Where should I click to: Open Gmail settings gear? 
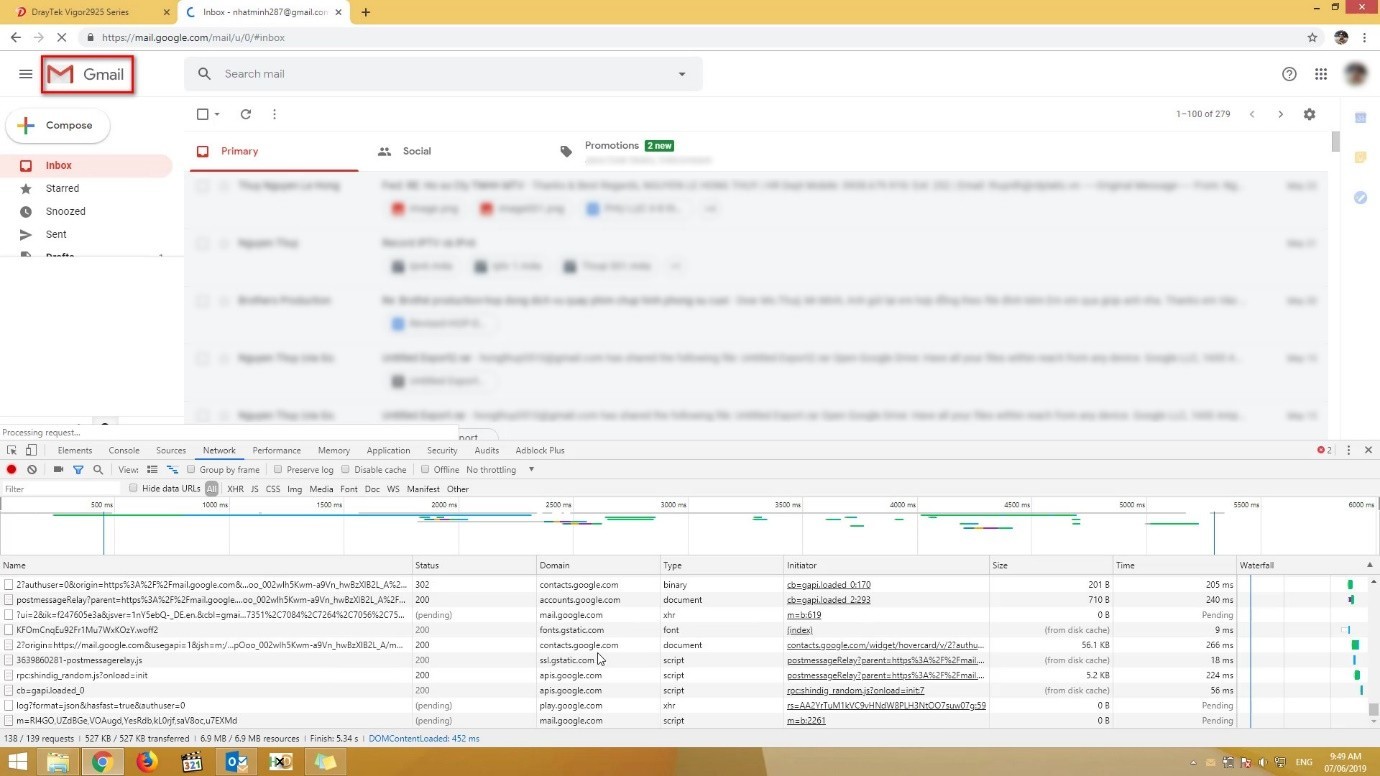1309,114
